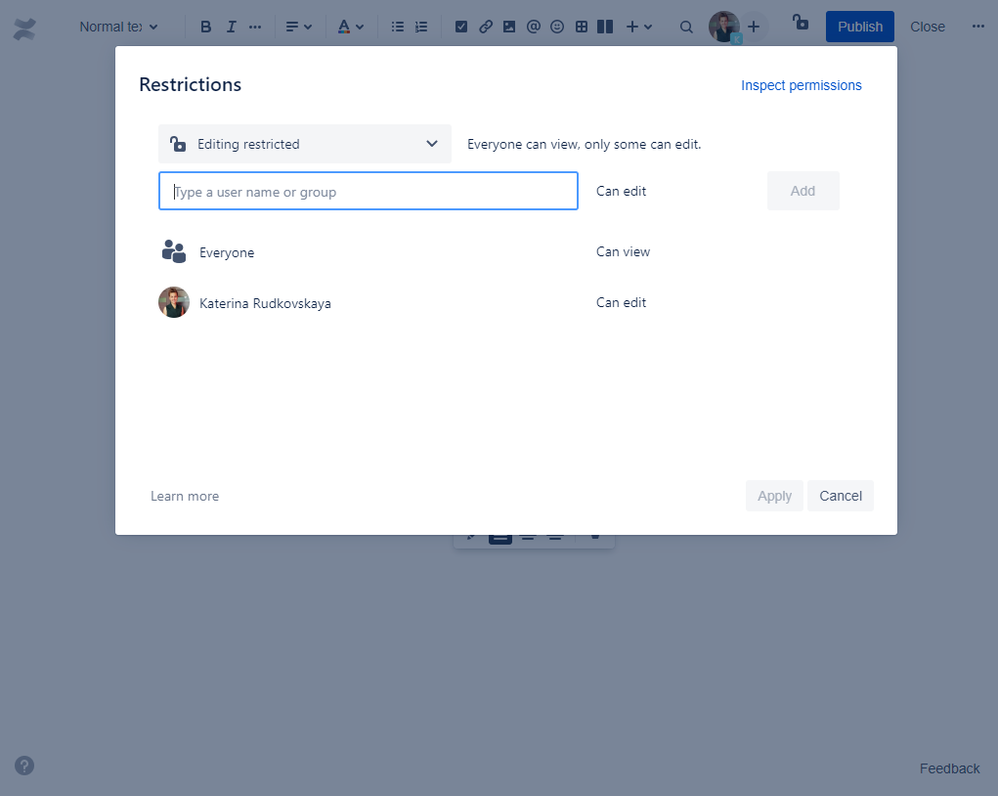The height and width of the screenshot is (796, 998).
Task: Open more text formatting options
Action: [x=255, y=27]
